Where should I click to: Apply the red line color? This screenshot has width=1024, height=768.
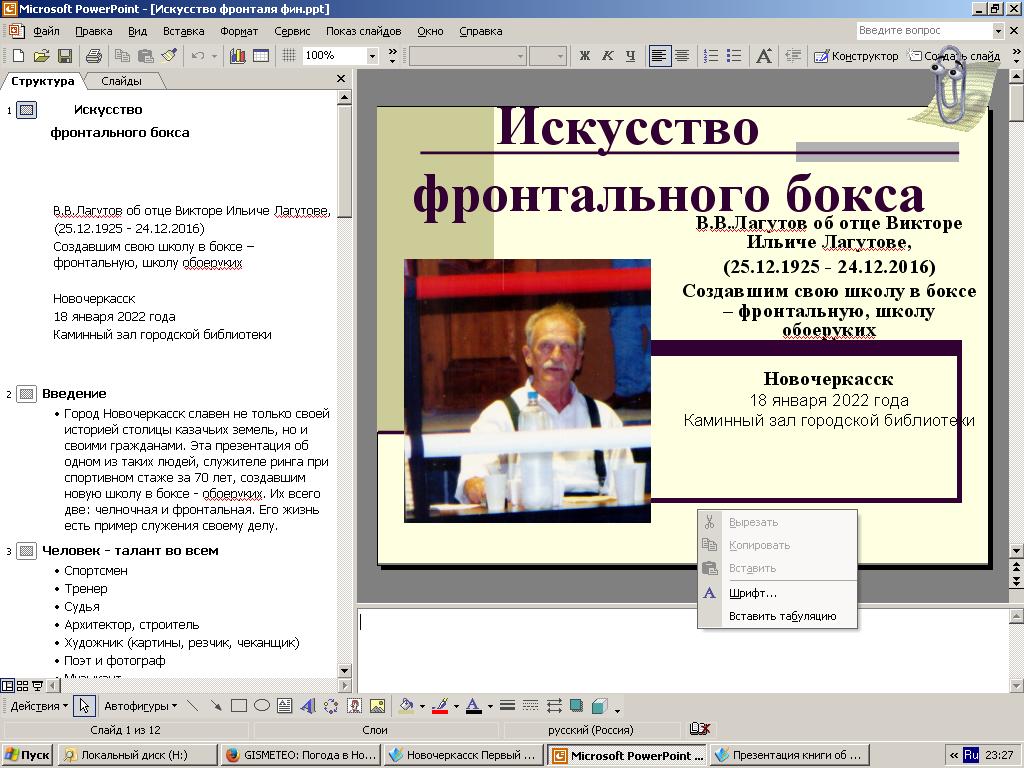[x=440, y=706]
